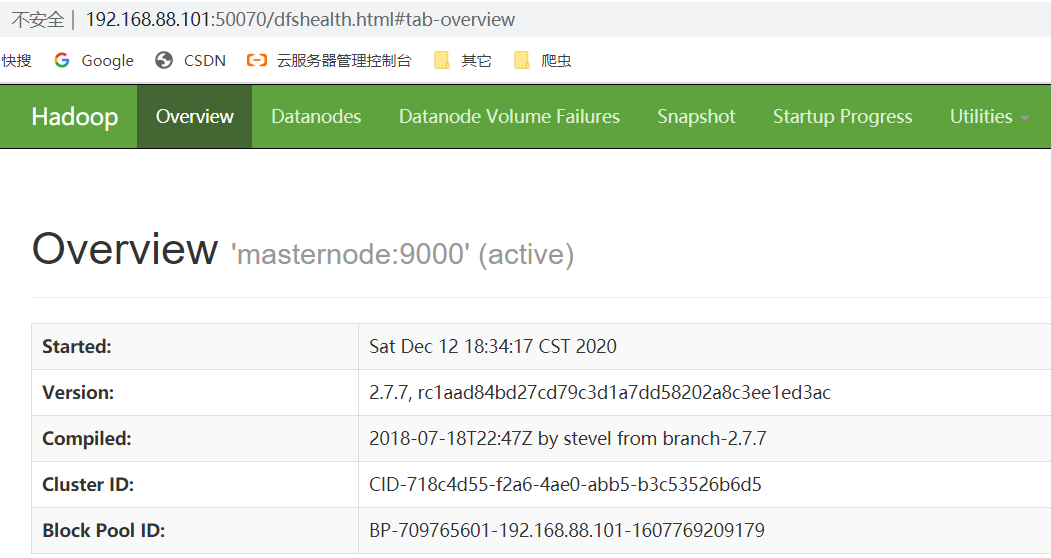Screen dimensions: 1051x558
Task: Open the Startup Progress tab
Action: point(843,117)
